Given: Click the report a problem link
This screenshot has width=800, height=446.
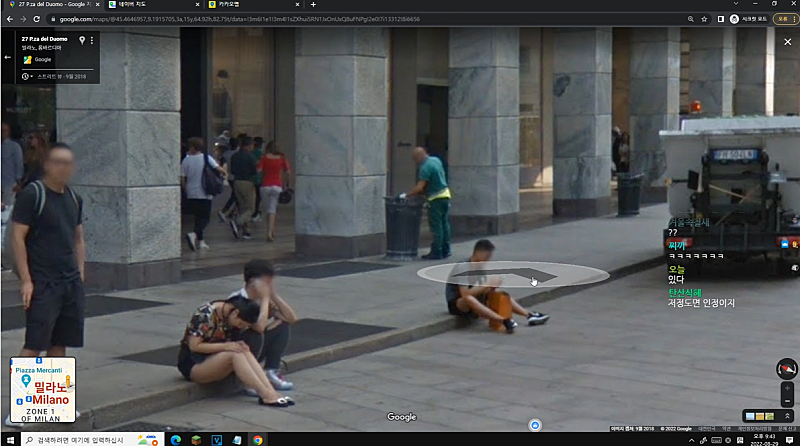Looking at the screenshot, I should [787, 429].
